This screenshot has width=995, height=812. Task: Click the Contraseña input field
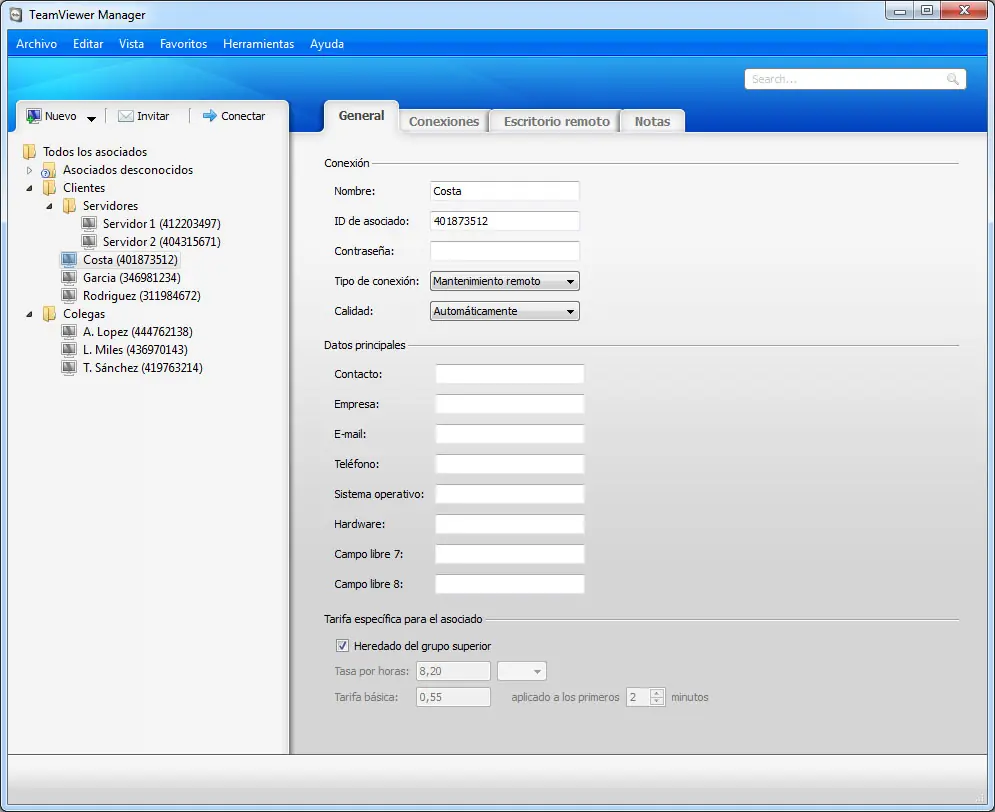point(504,251)
